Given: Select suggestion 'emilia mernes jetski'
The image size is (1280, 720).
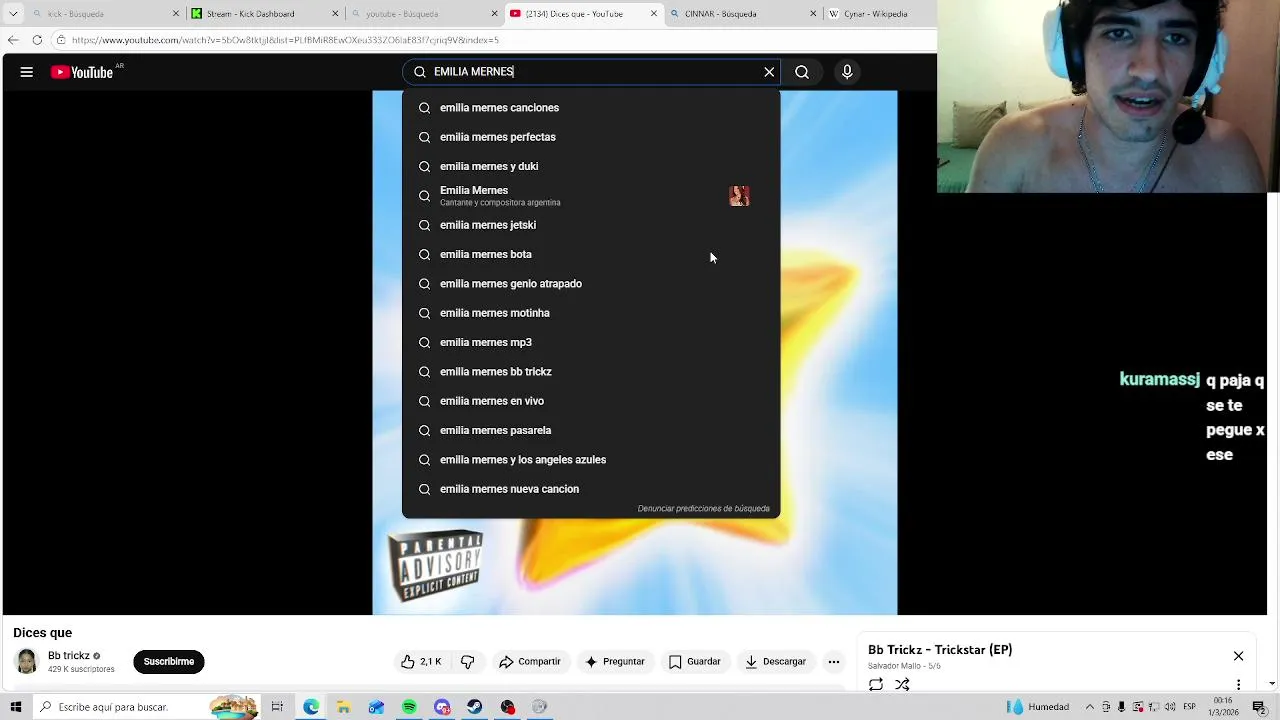Looking at the screenshot, I should pyautogui.click(x=591, y=225).
